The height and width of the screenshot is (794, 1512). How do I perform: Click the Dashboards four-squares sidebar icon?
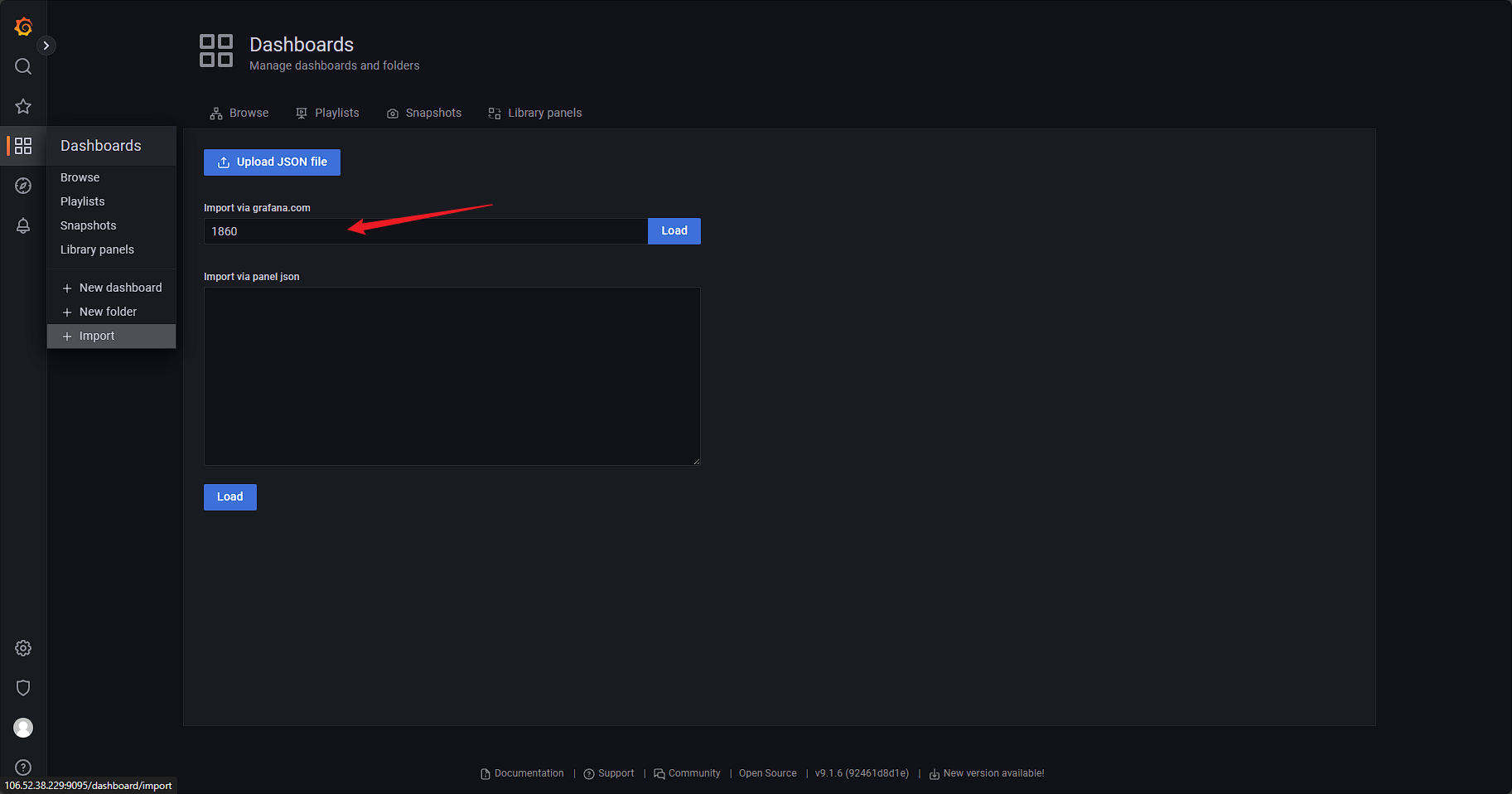point(23,146)
